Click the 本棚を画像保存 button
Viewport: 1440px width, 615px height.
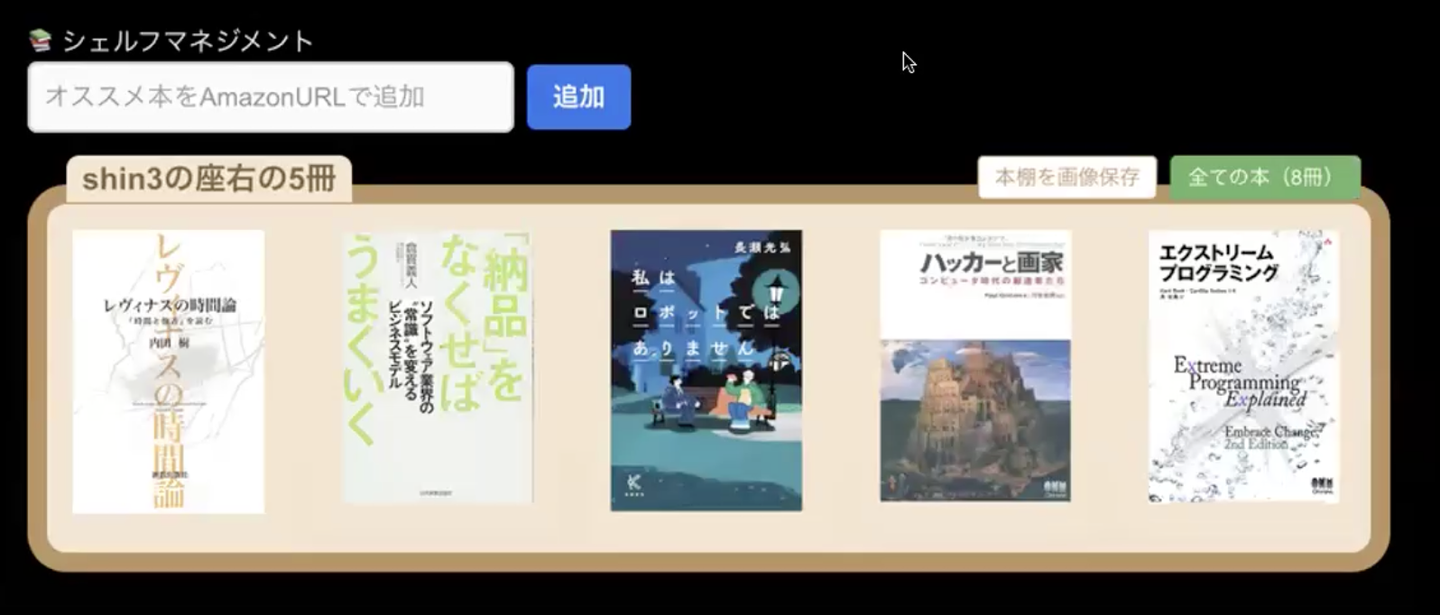click(x=1067, y=177)
